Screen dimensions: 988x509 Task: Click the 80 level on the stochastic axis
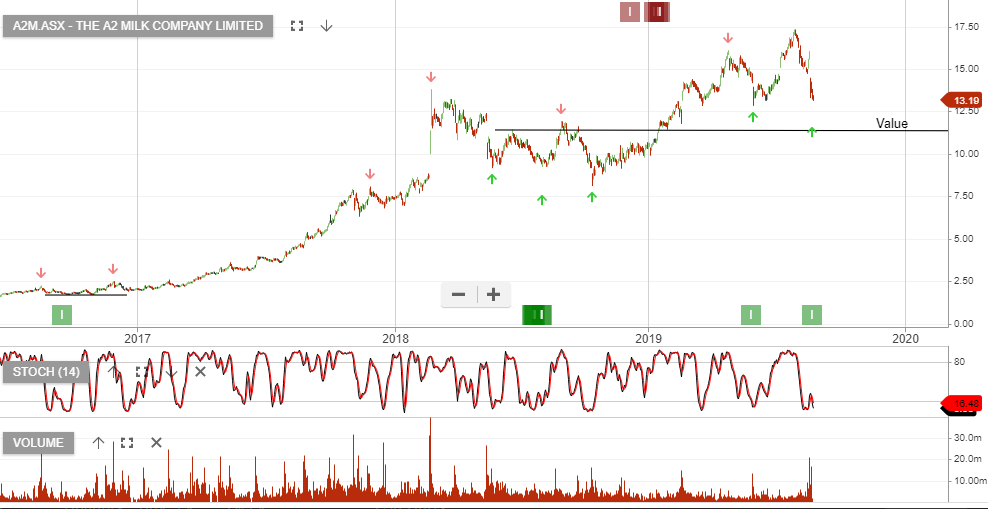click(x=961, y=362)
